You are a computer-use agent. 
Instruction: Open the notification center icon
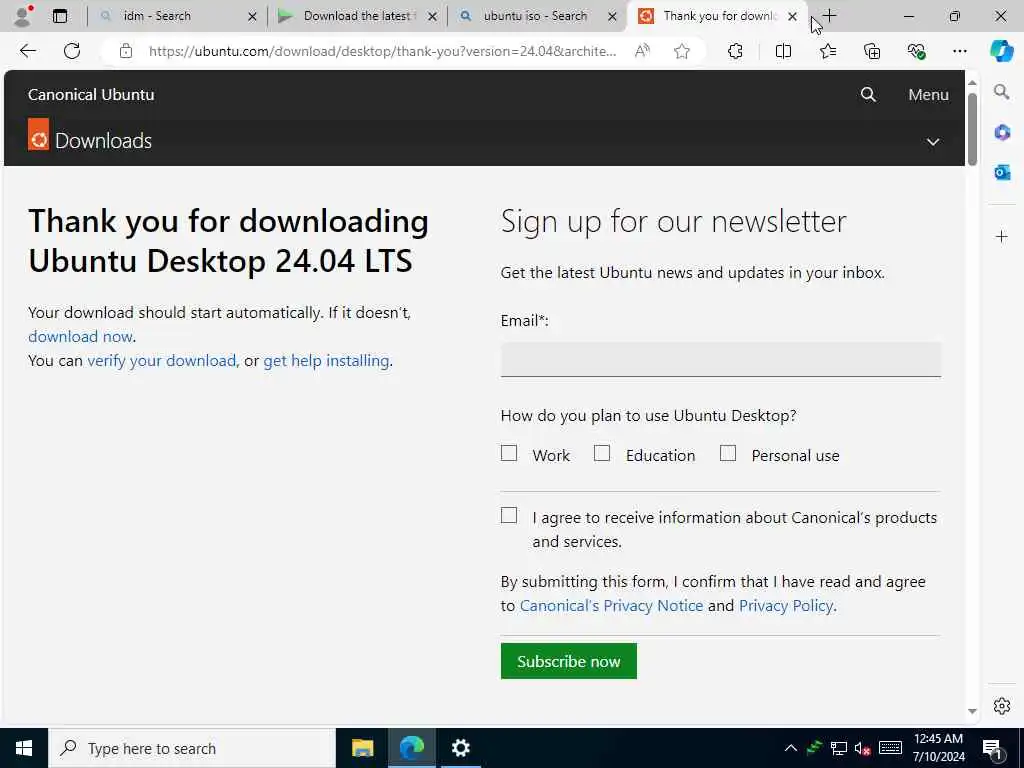pyautogui.click(x=992, y=749)
